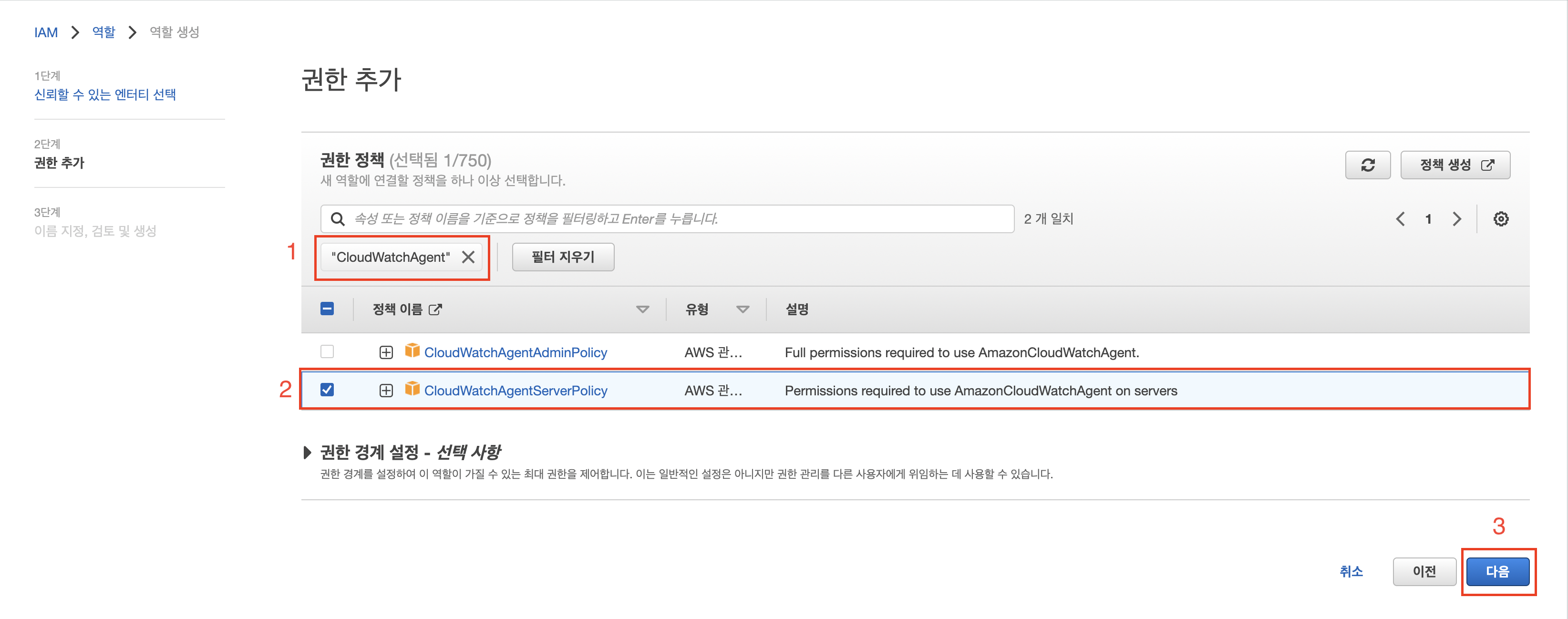Open the table preferences gear icon
Viewport: 1568px width, 619px height.
1500,219
